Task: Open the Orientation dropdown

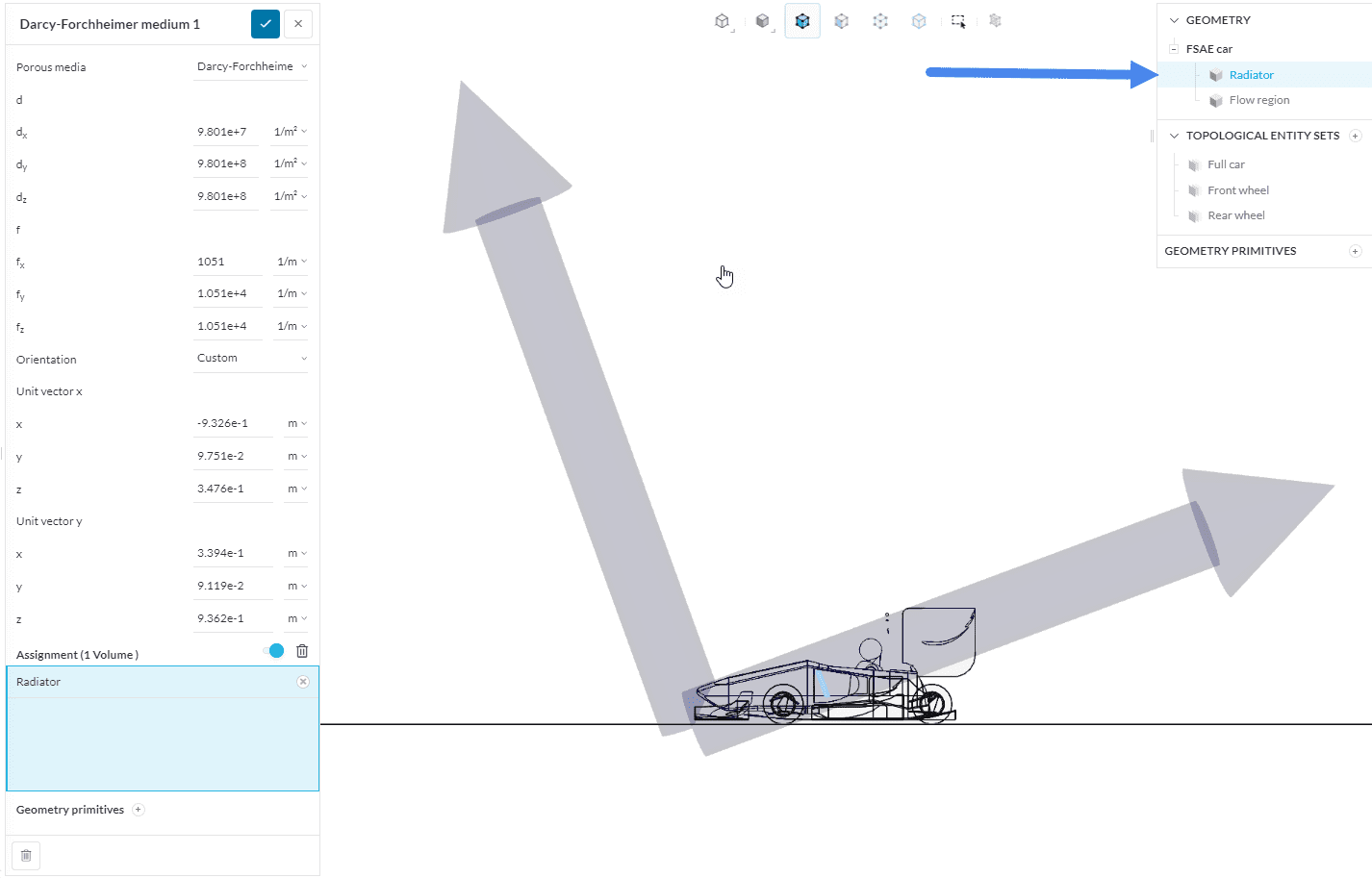Action: (x=251, y=358)
